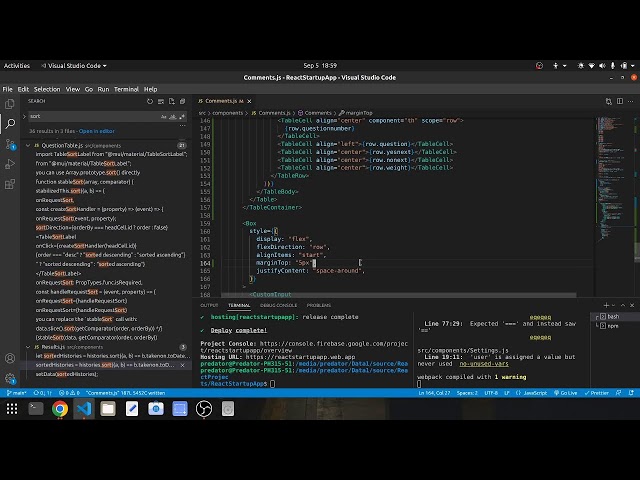Collapse the Results.js results group
640x480 pixels.
[x=28, y=347]
